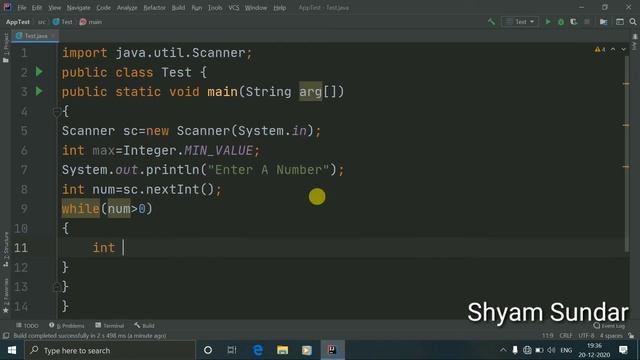The width and height of the screenshot is (640, 360).
Task: Open the Help menu
Action: [x=279, y=8]
